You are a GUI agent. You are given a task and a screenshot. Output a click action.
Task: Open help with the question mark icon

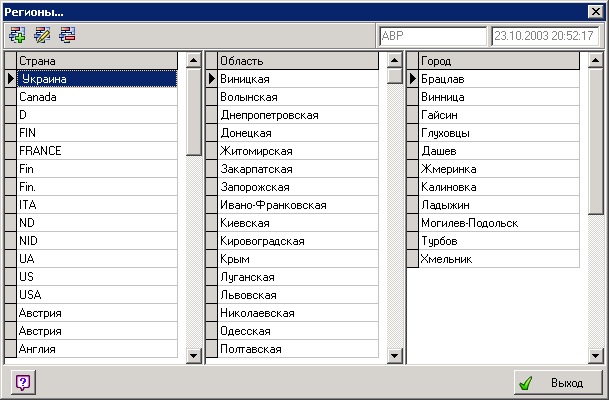[22, 382]
